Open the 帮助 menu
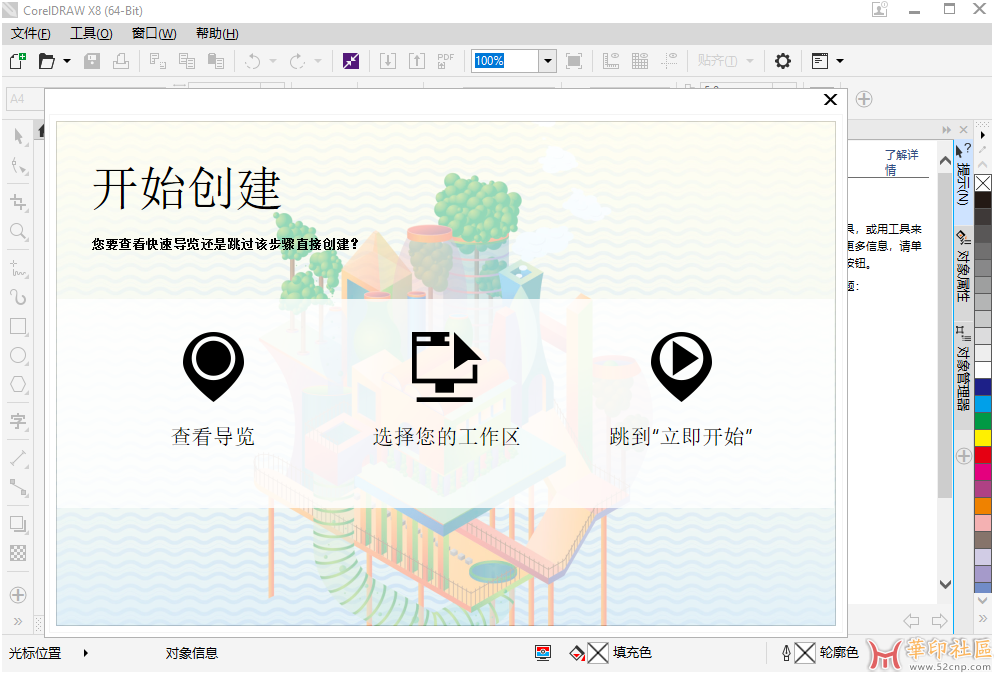The image size is (995, 674). (215, 33)
